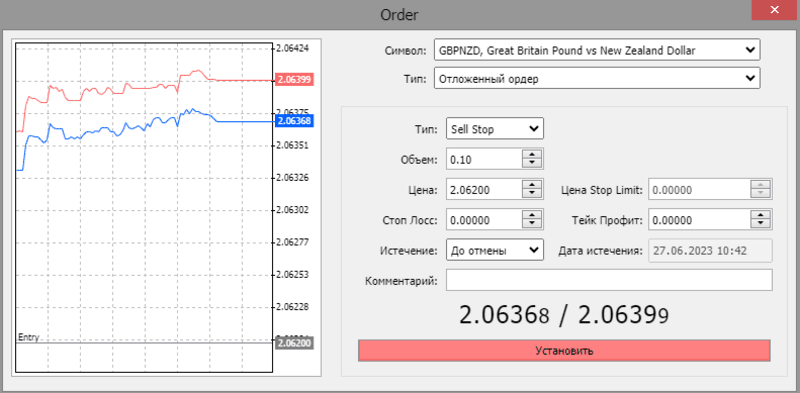Click the Дата истечения date field
The image size is (800, 393).
click(x=710, y=250)
